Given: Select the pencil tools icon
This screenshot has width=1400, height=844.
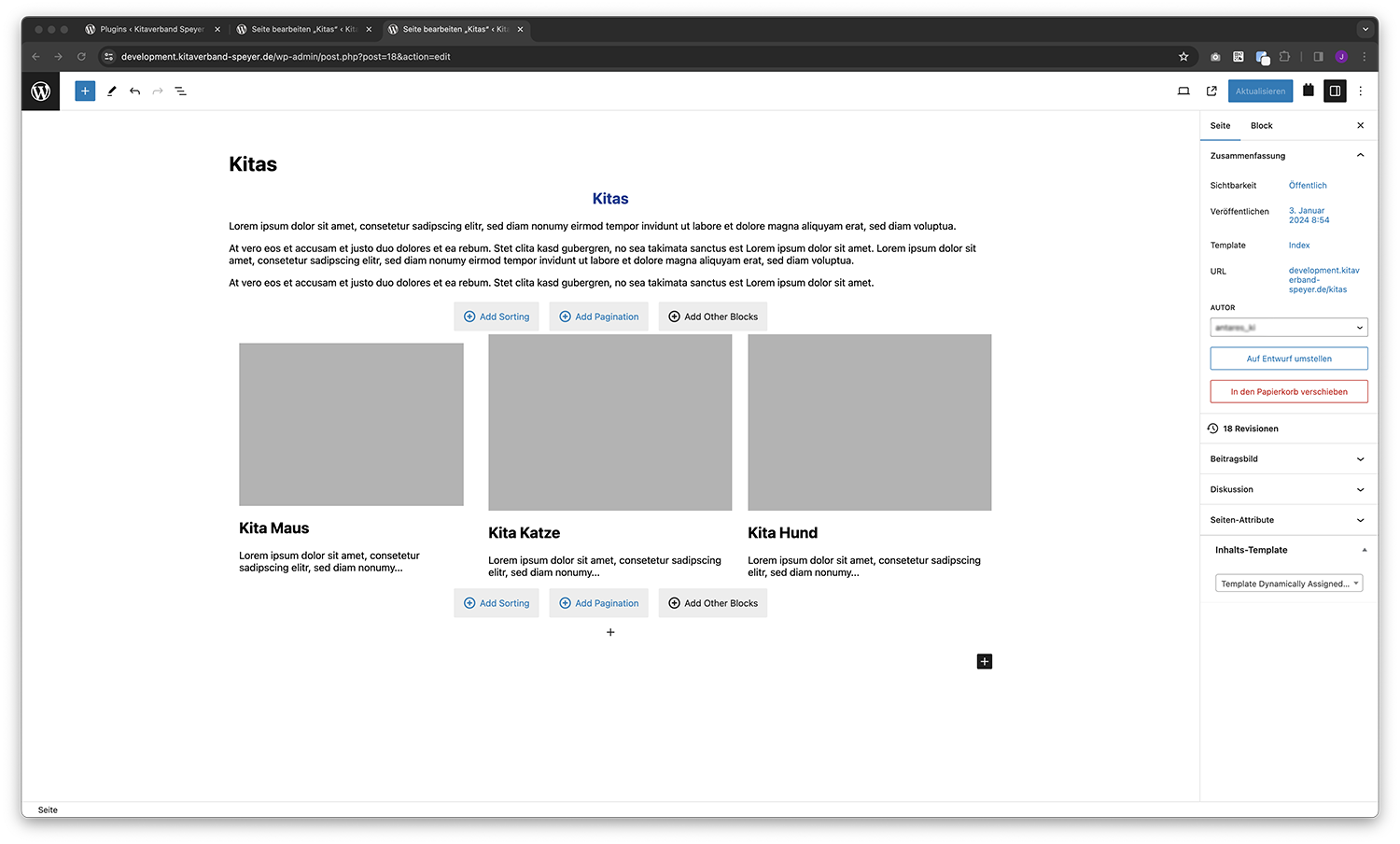Looking at the screenshot, I should tap(111, 91).
